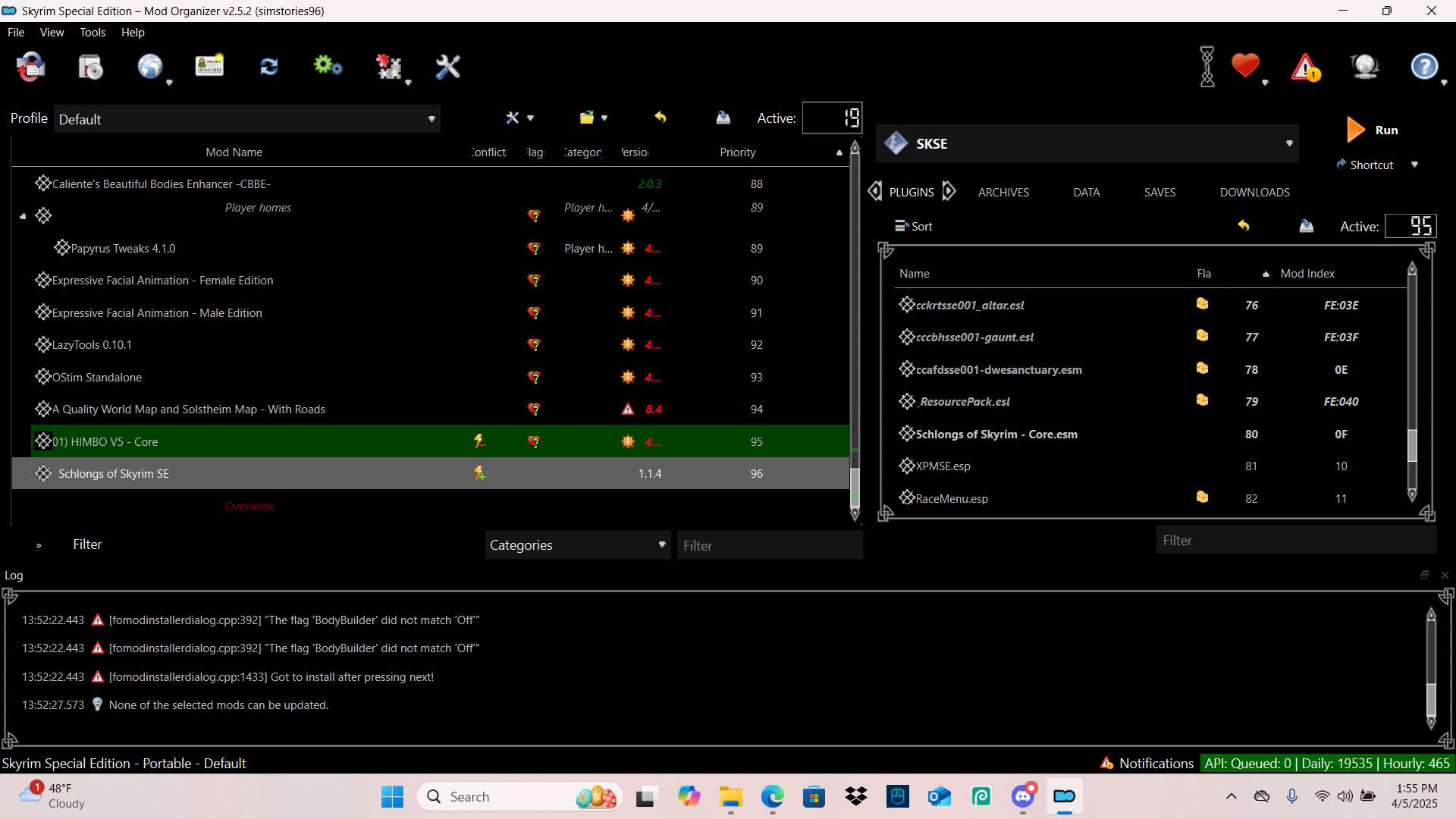Open File Explorer from the taskbar
This screenshot has height=819, width=1456.
coord(731,797)
